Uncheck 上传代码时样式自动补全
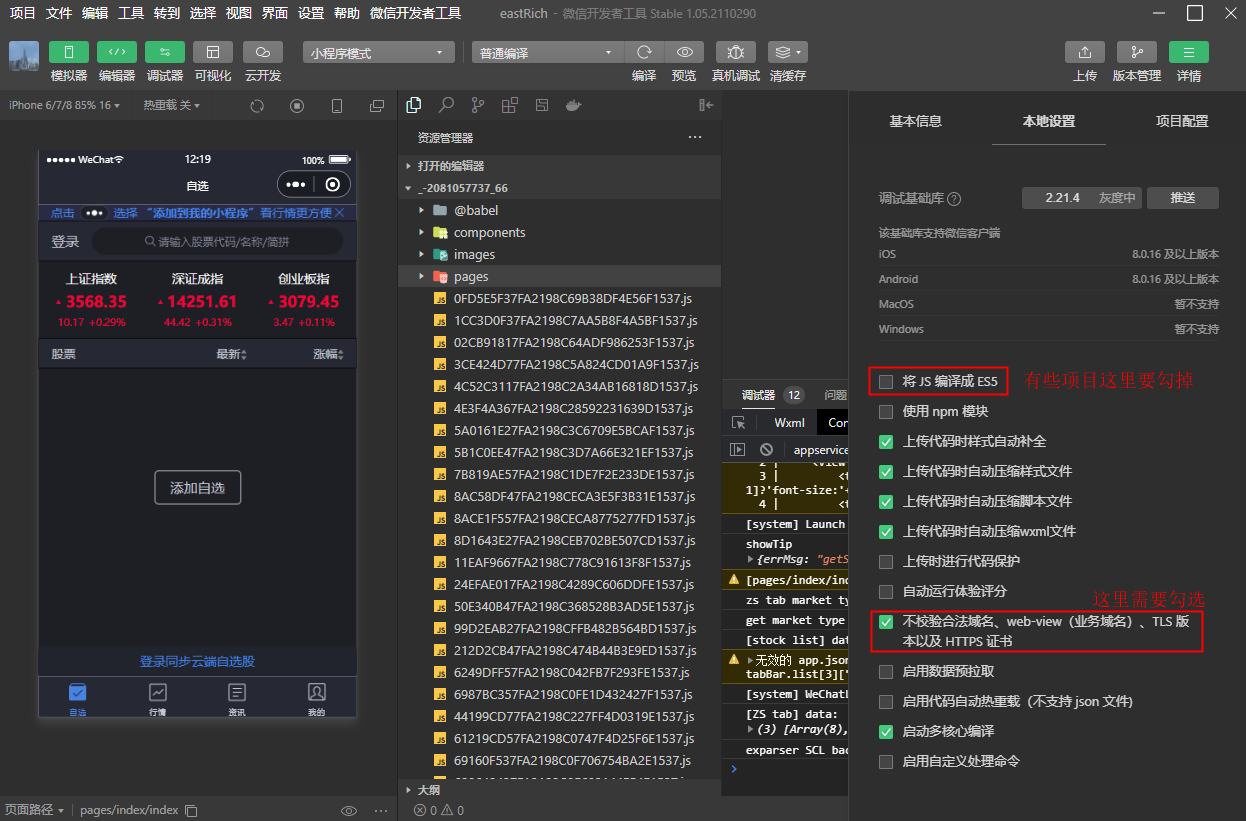Screen dimensions: 1246x821 886,441
